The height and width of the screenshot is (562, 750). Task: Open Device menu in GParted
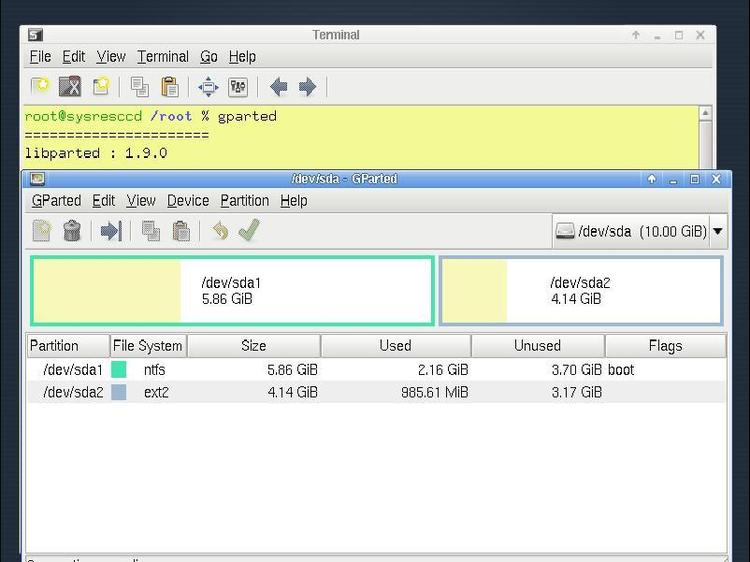pyautogui.click(x=188, y=200)
